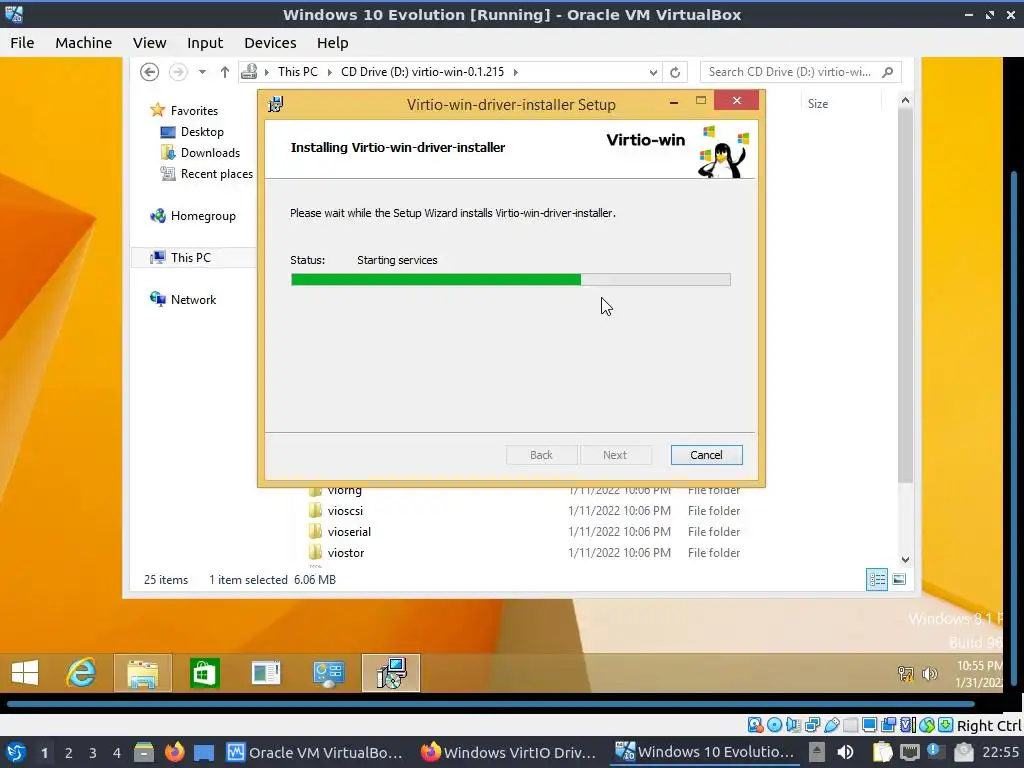Open host application launcher menu
Screen dimensions: 1024x768
tap(16, 752)
